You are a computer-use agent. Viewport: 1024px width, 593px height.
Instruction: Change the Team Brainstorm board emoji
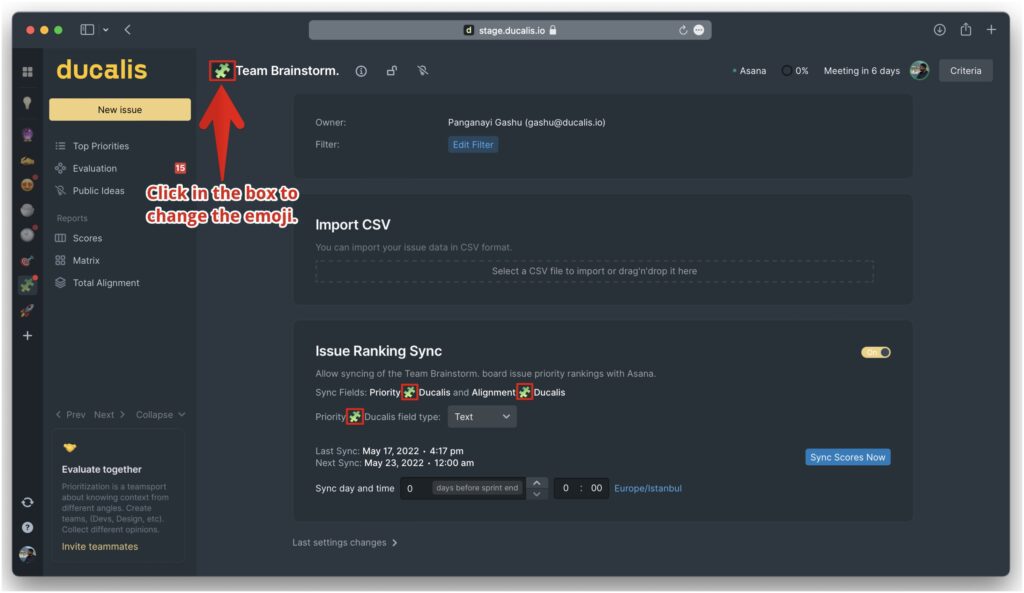(222, 71)
